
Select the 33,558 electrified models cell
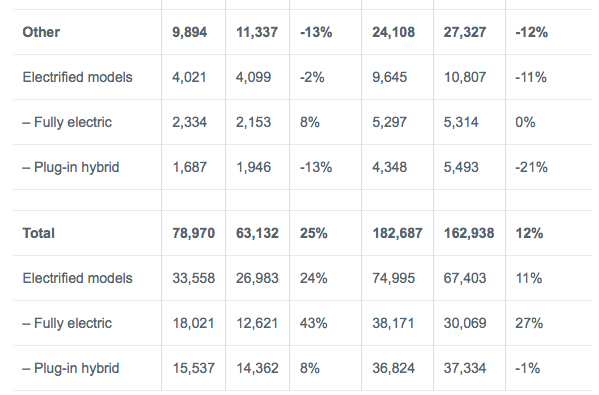click(193, 278)
